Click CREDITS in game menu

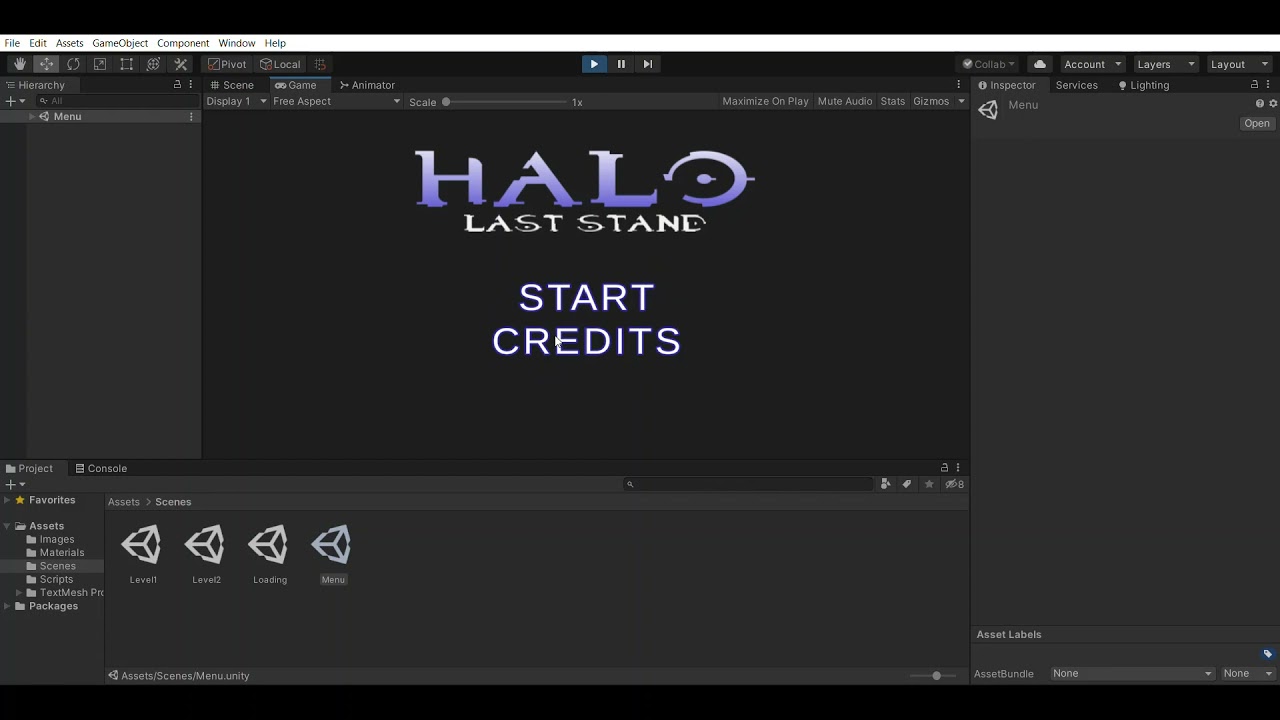587,341
